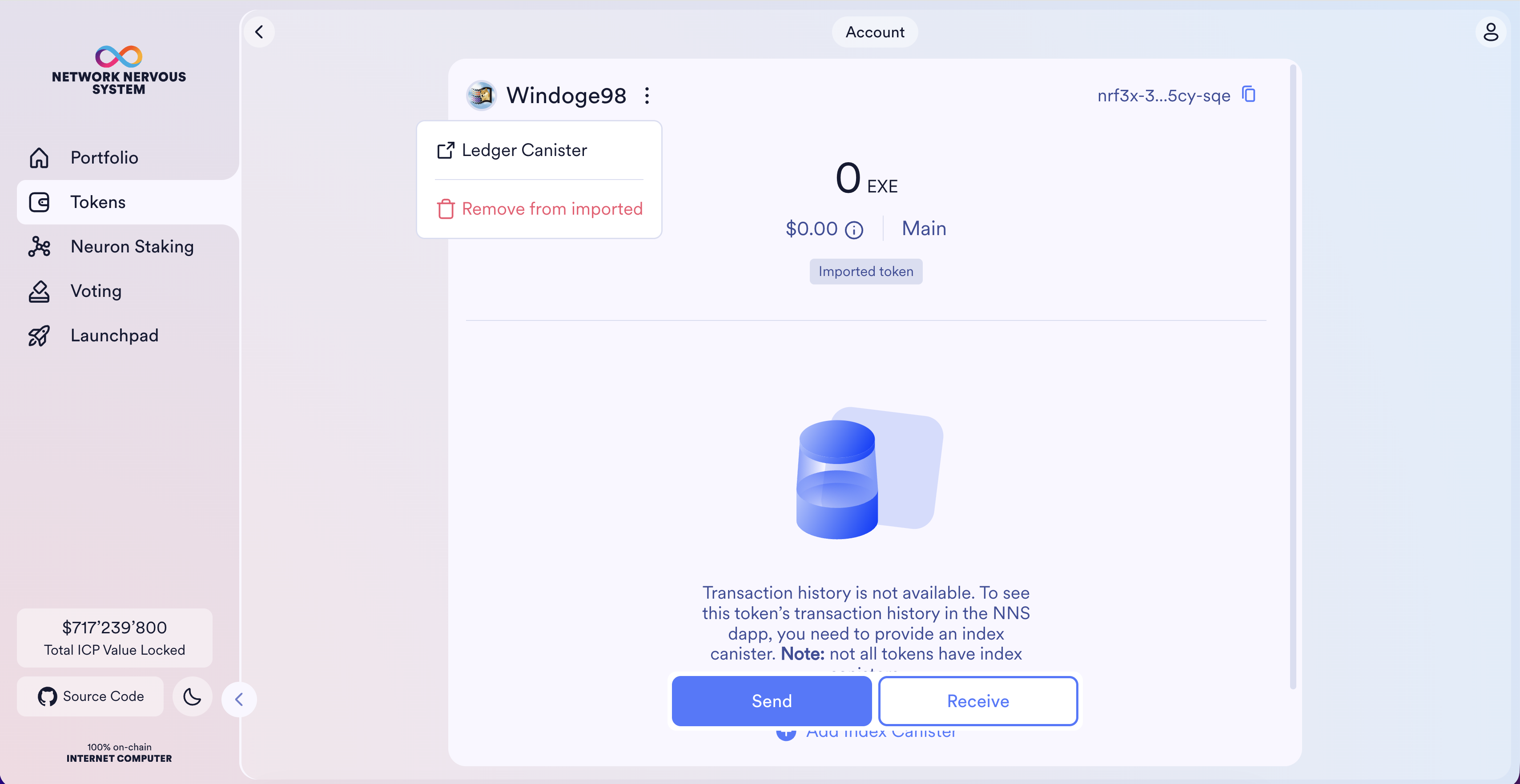
Task: Click the Launchpad rocket icon
Action: (40, 336)
